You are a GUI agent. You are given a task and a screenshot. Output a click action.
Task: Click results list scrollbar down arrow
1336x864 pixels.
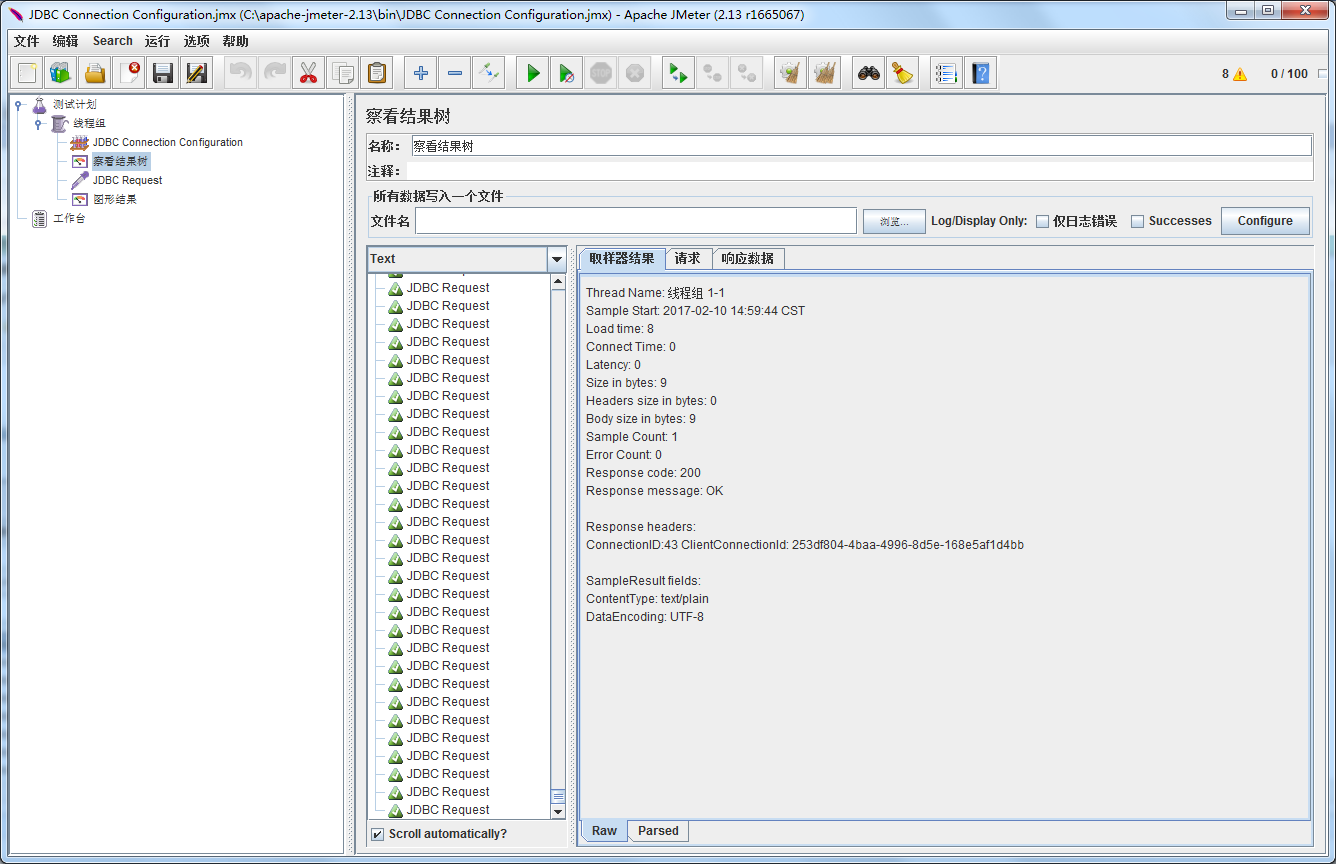click(558, 811)
